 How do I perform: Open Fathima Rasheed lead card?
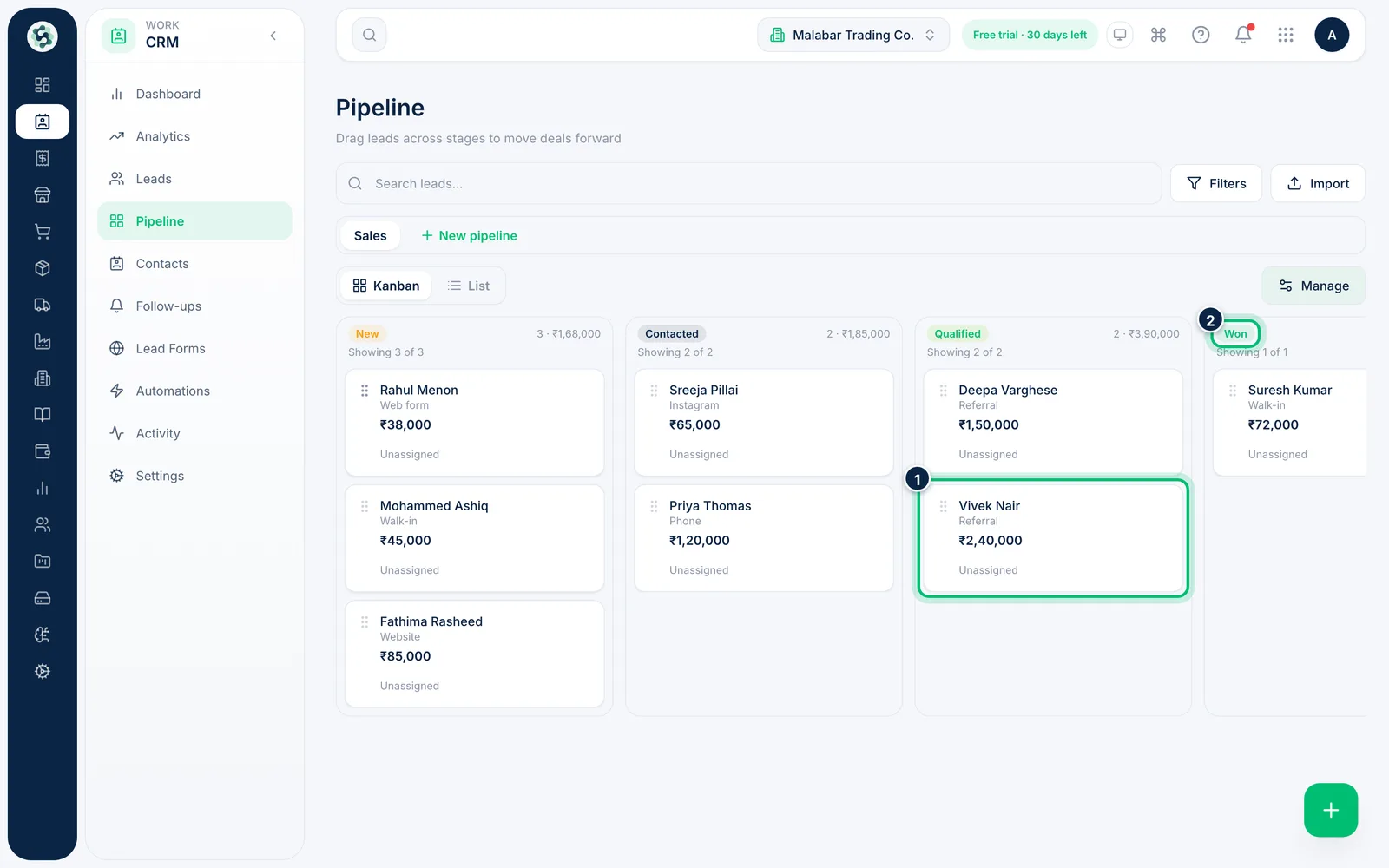coord(474,654)
